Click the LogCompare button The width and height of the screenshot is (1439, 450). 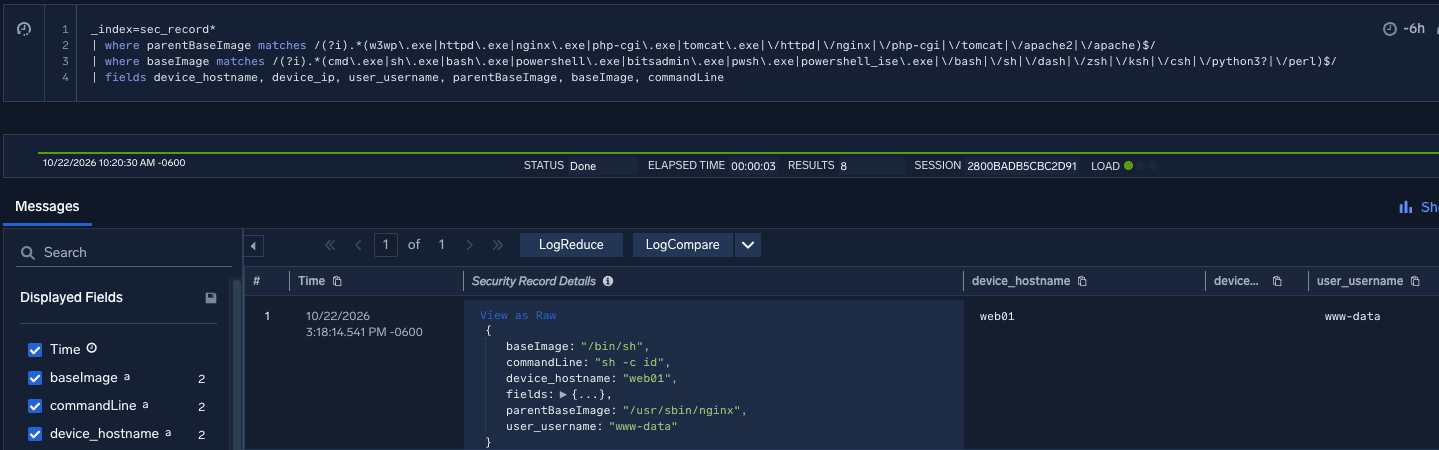683,245
